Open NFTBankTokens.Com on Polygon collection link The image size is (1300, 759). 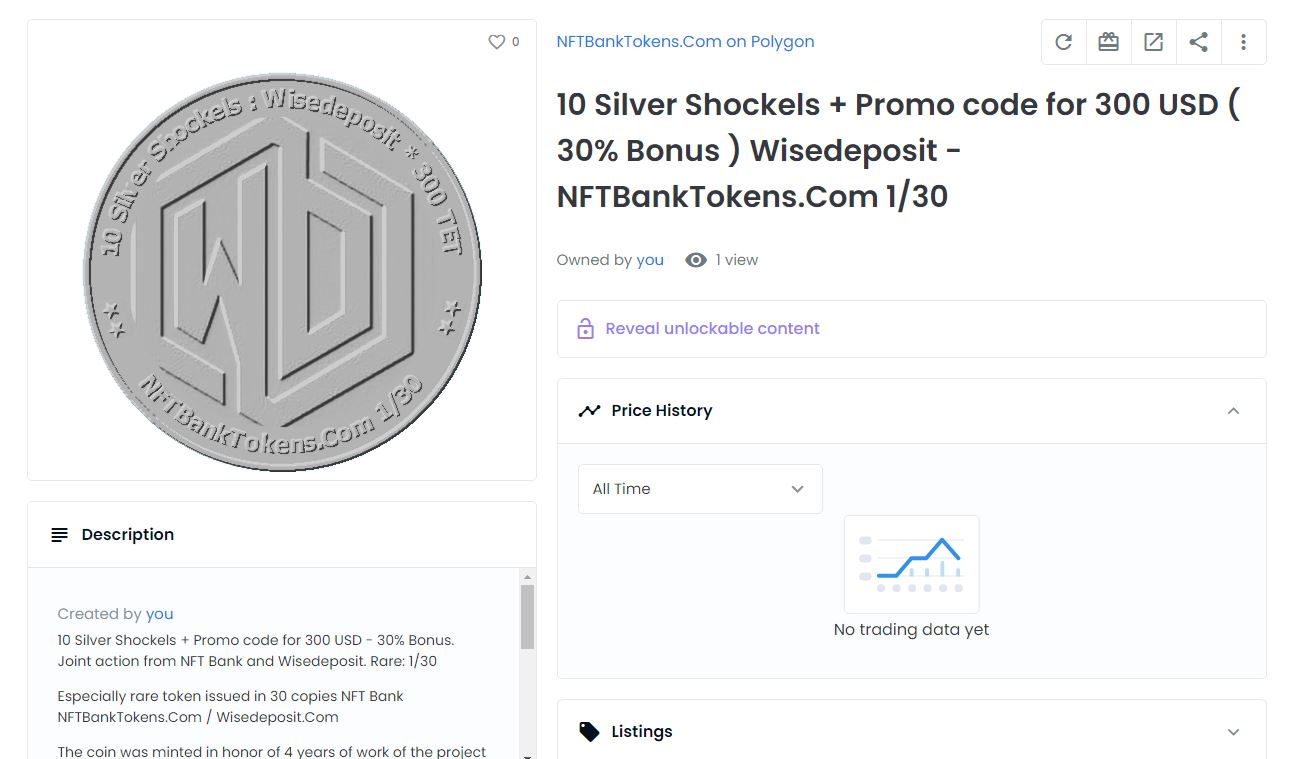click(685, 42)
